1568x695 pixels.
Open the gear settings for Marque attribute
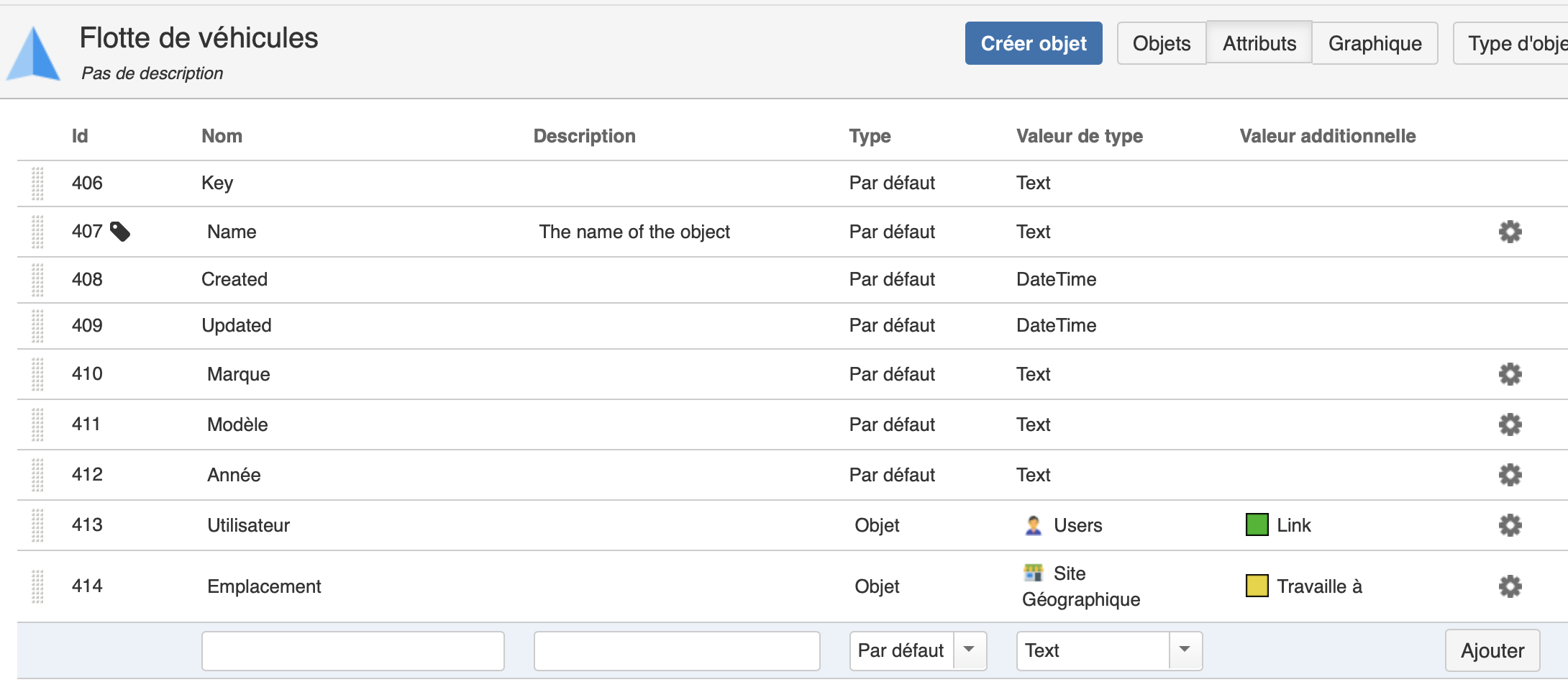[1510, 374]
